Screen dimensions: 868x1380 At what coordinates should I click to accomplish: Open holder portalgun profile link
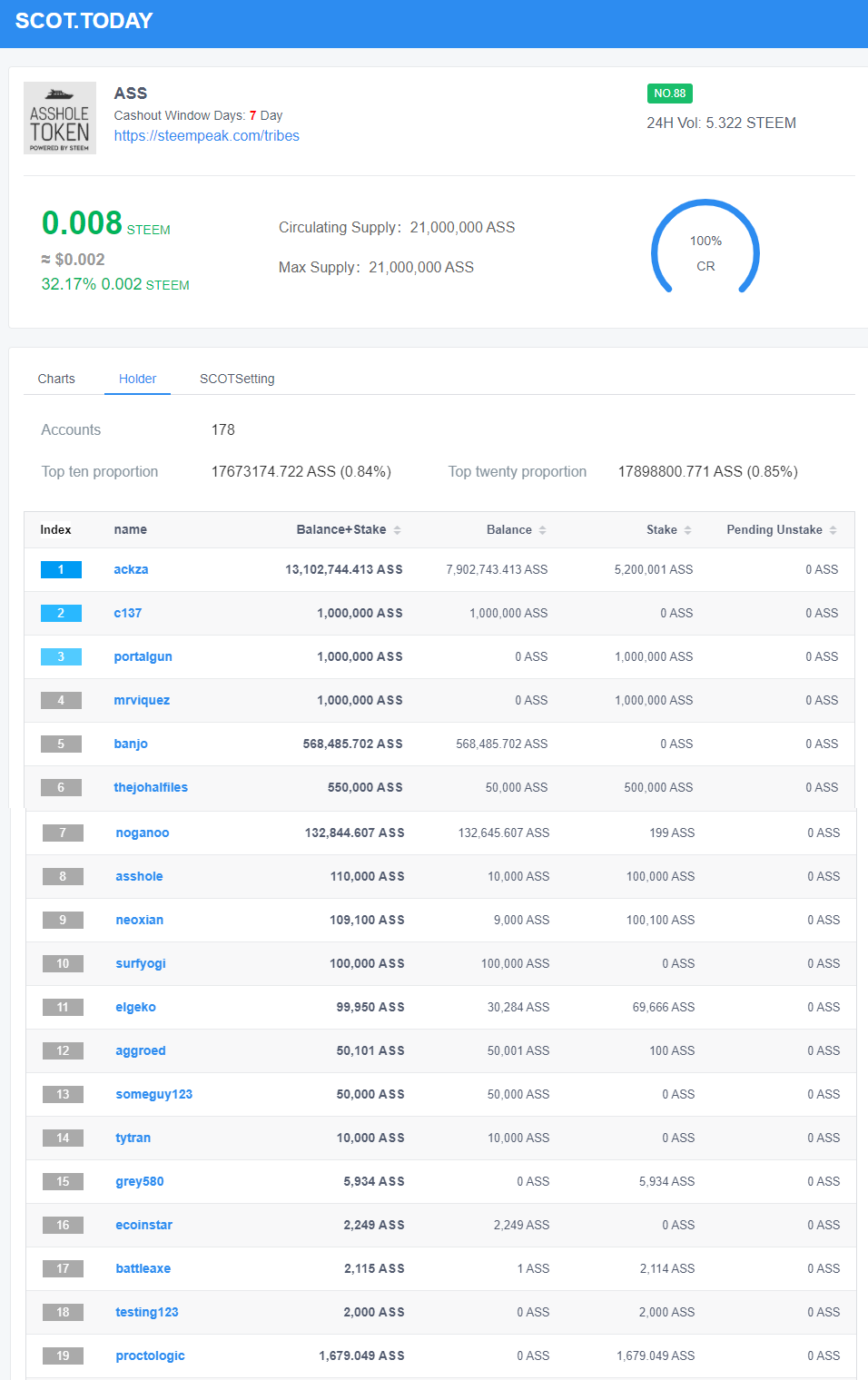tap(143, 656)
